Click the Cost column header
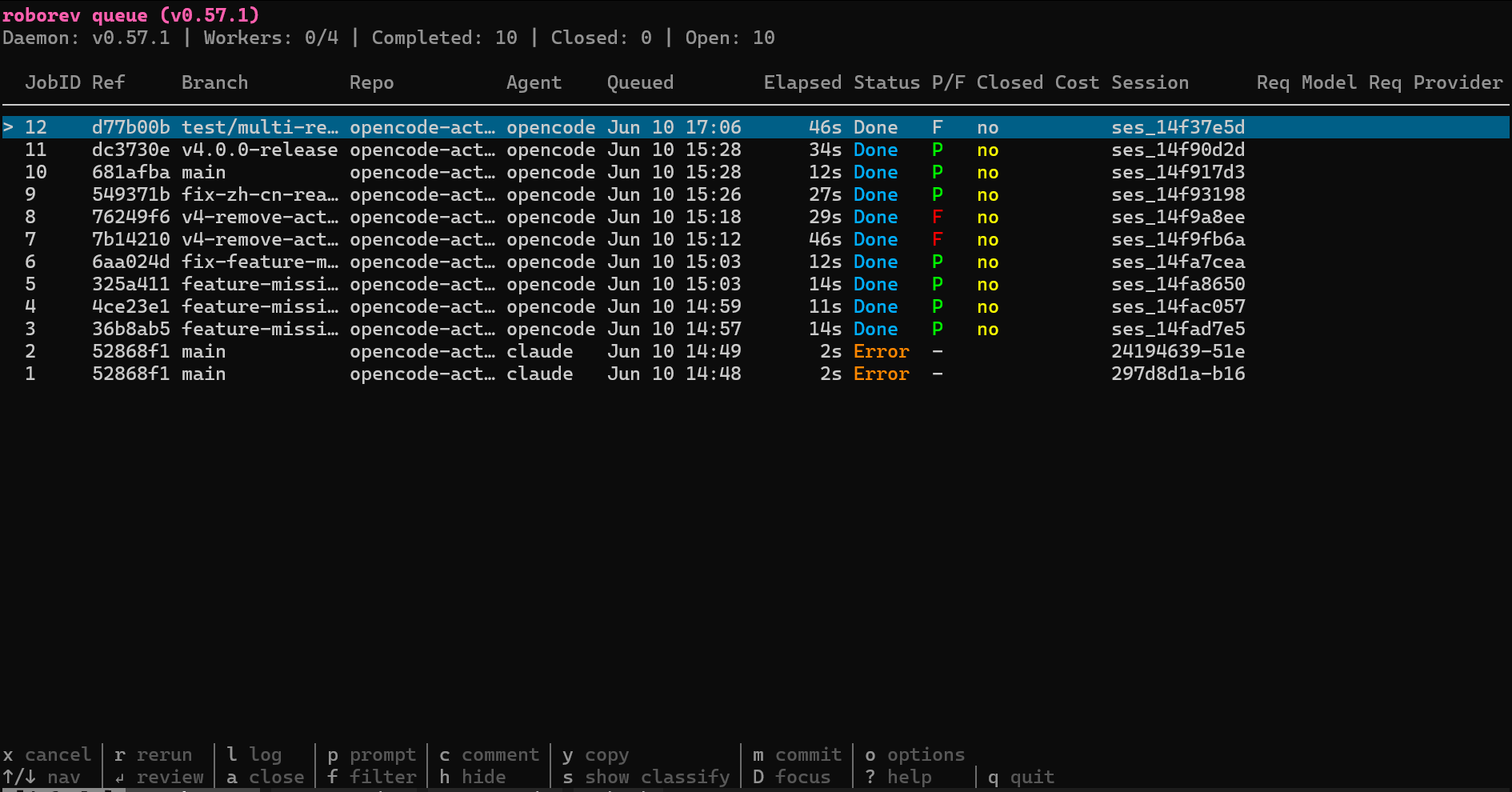 click(x=1077, y=82)
